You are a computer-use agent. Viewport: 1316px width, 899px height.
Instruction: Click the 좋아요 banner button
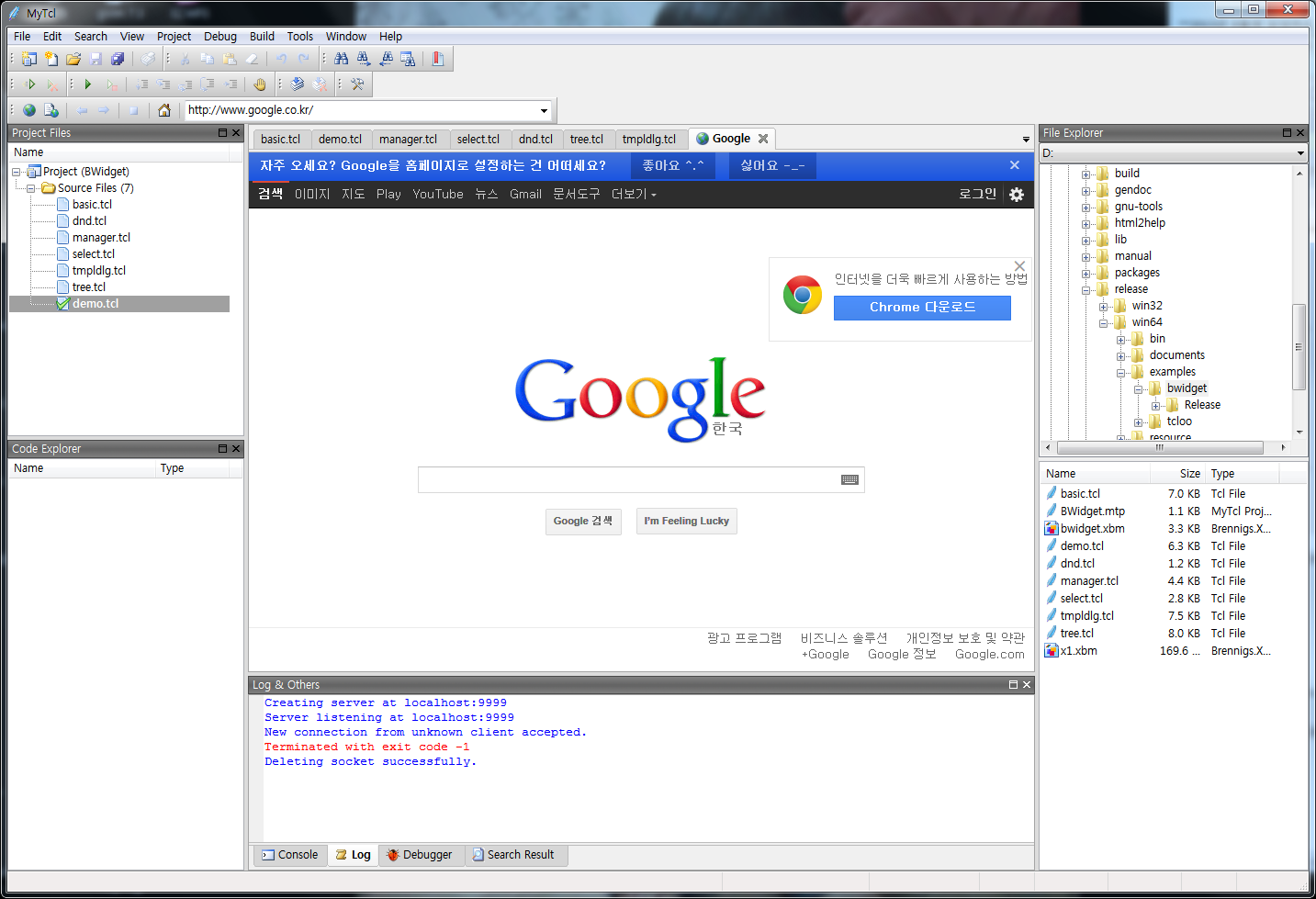point(673,165)
